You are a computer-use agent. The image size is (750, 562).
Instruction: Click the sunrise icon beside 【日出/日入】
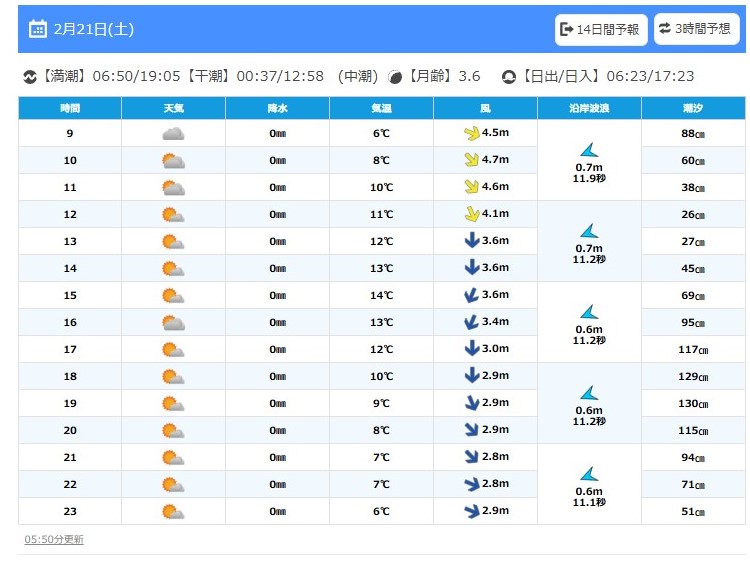(508, 77)
